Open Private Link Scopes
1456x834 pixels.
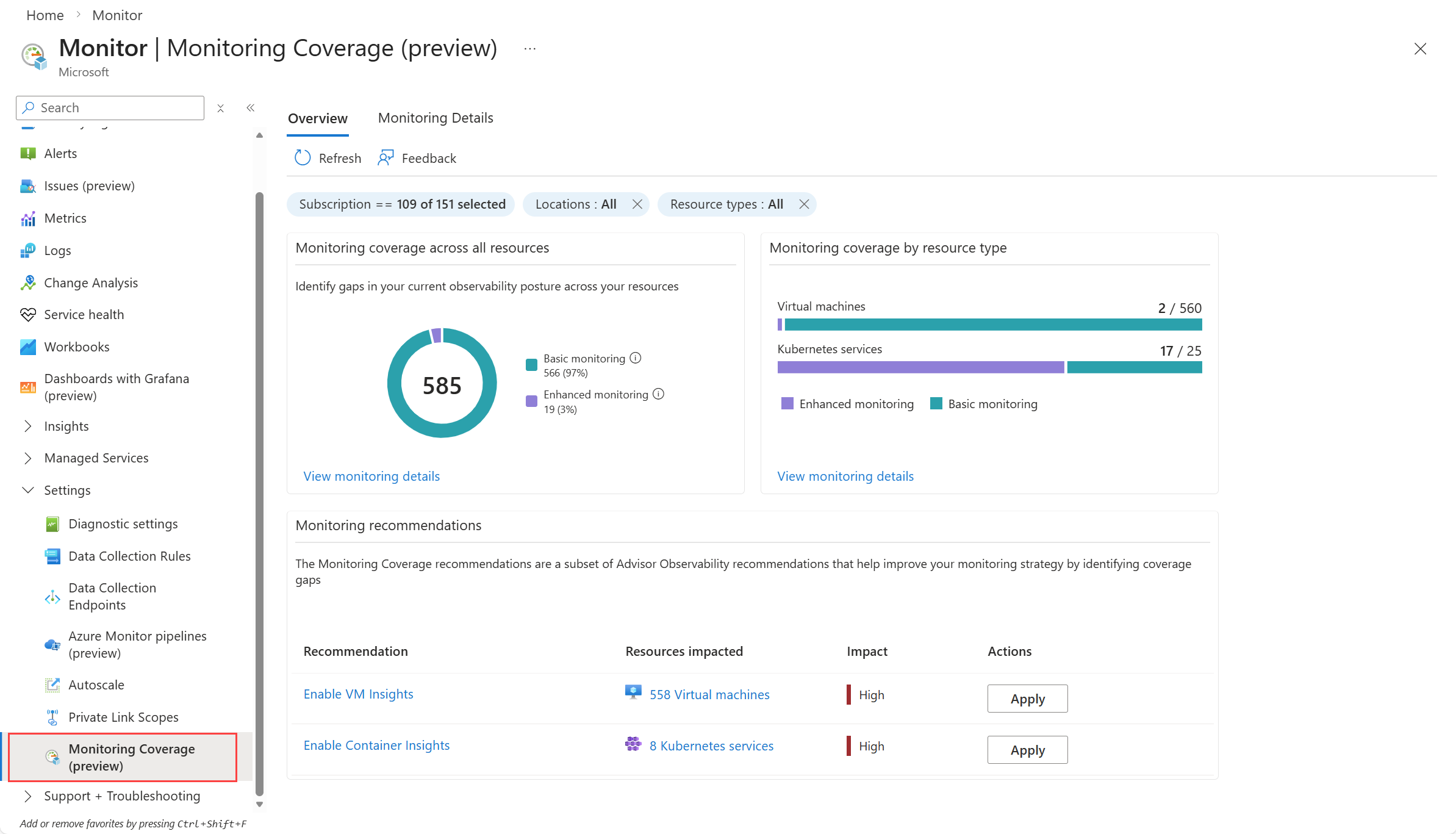pos(123,717)
